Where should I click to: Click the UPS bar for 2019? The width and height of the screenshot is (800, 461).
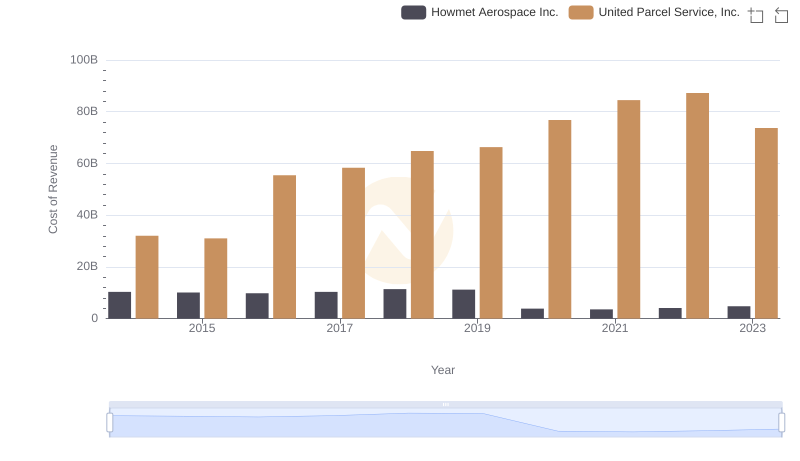click(x=491, y=233)
